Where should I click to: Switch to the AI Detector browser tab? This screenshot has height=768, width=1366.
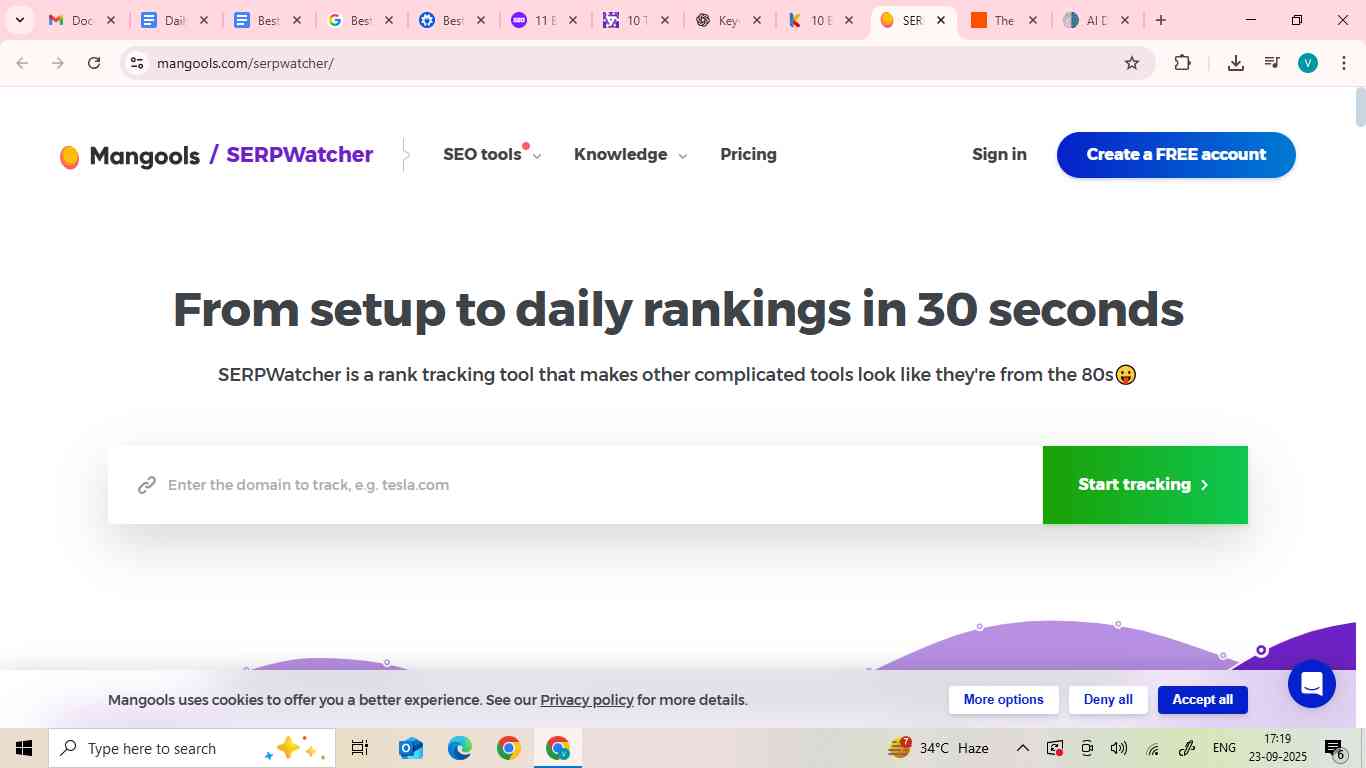[x=1087, y=19]
